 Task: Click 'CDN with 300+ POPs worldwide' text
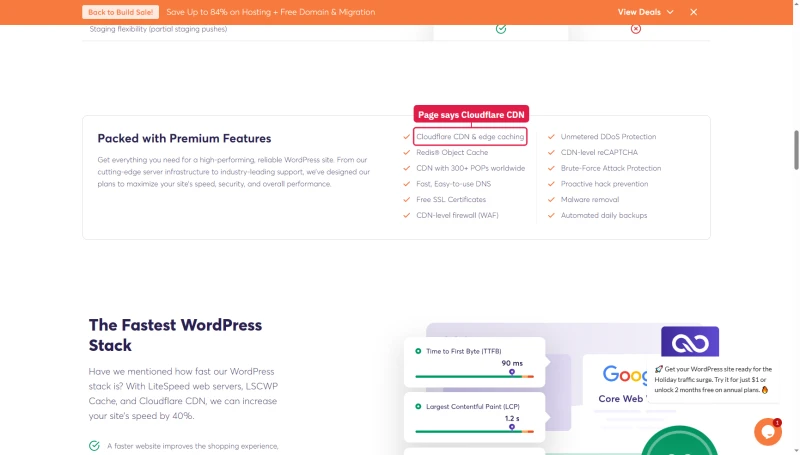click(470, 168)
